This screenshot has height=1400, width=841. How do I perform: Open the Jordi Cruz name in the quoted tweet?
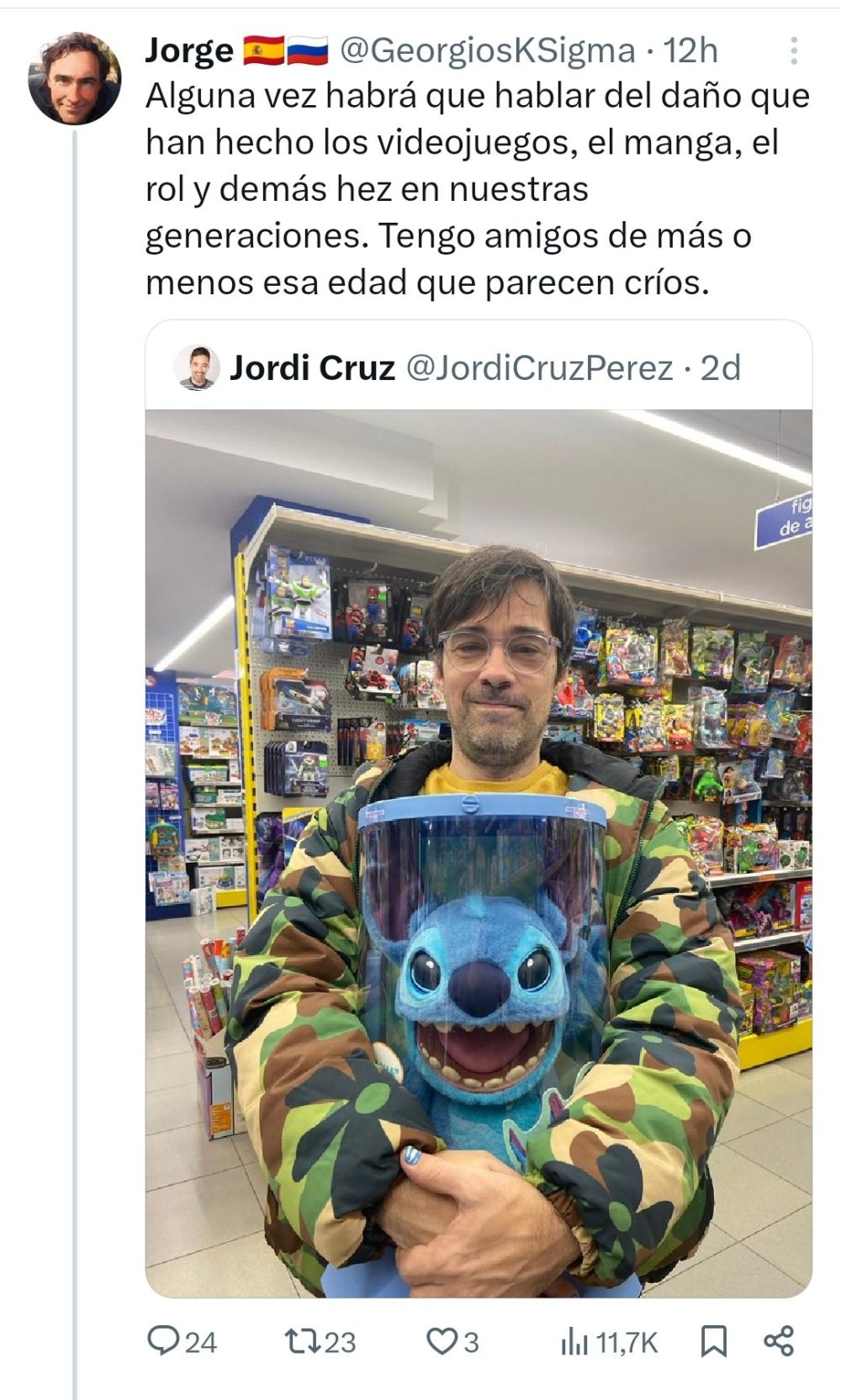click(x=312, y=368)
